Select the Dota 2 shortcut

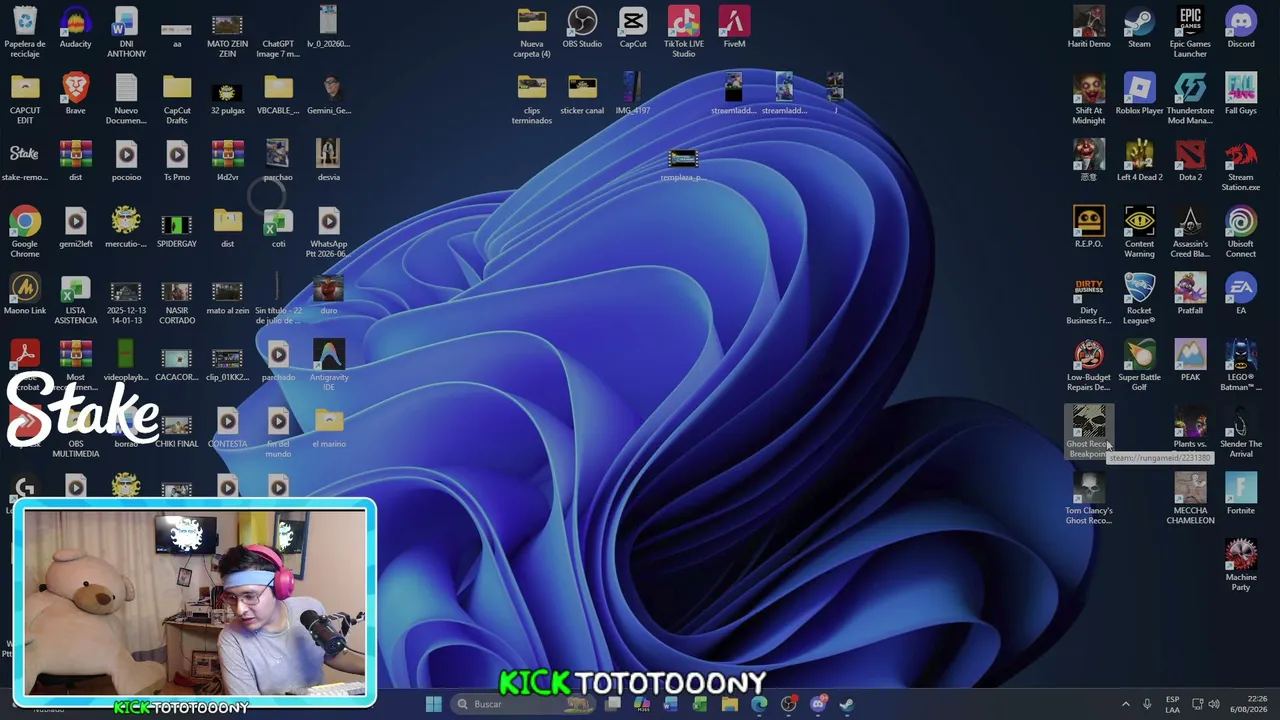(x=1190, y=160)
